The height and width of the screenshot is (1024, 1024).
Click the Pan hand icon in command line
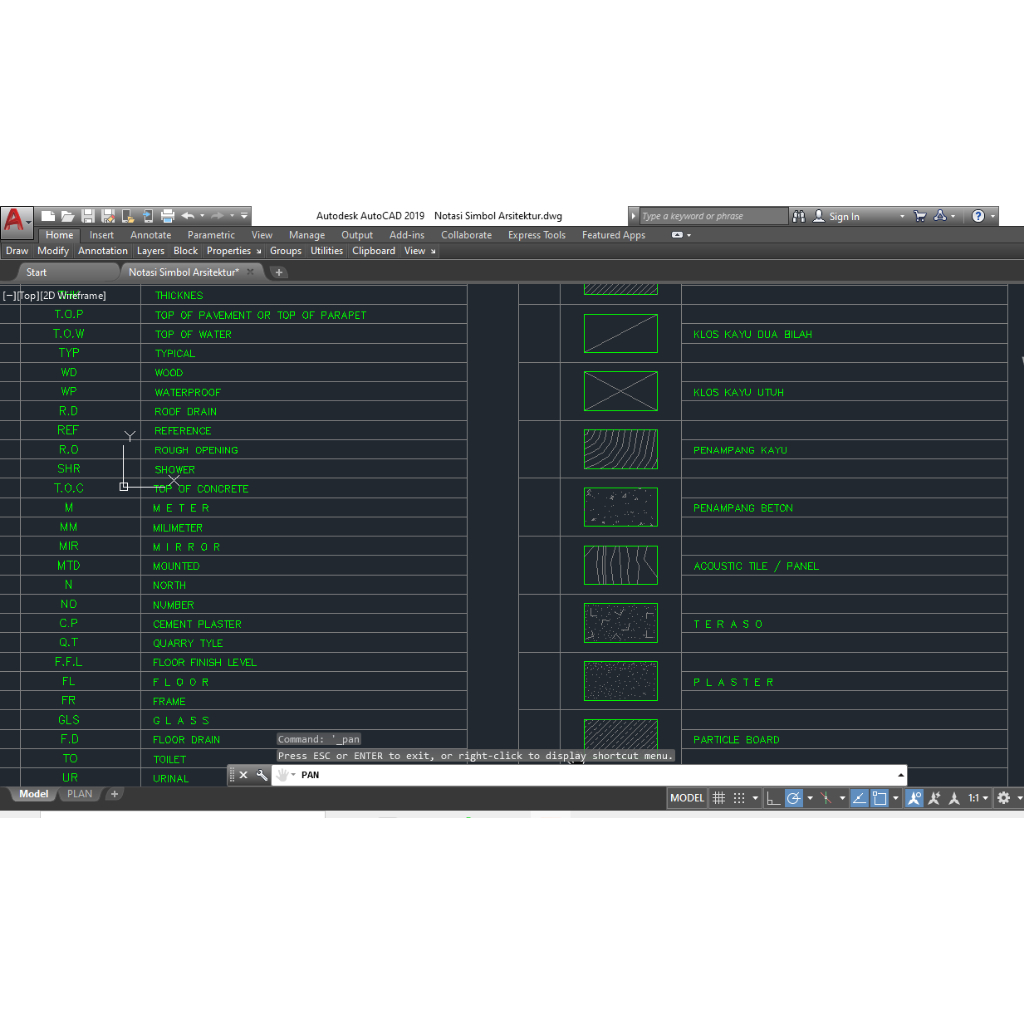282,775
